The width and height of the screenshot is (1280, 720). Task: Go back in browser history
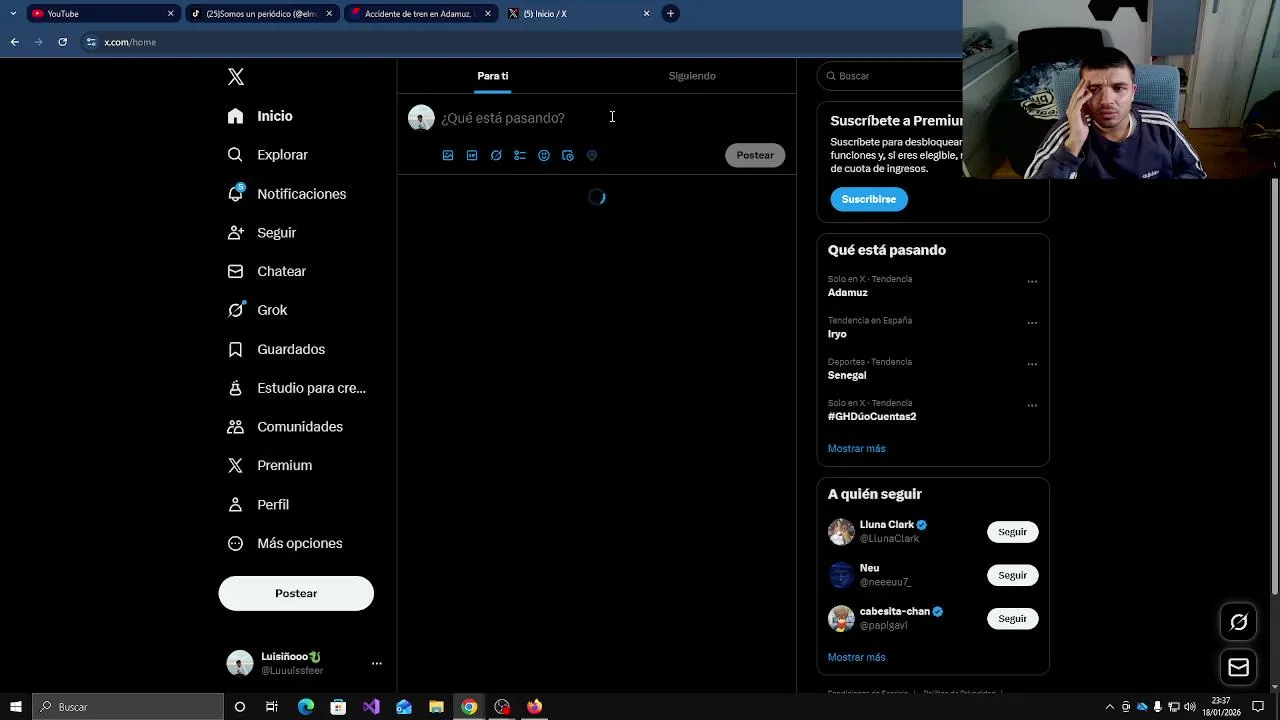click(x=14, y=42)
